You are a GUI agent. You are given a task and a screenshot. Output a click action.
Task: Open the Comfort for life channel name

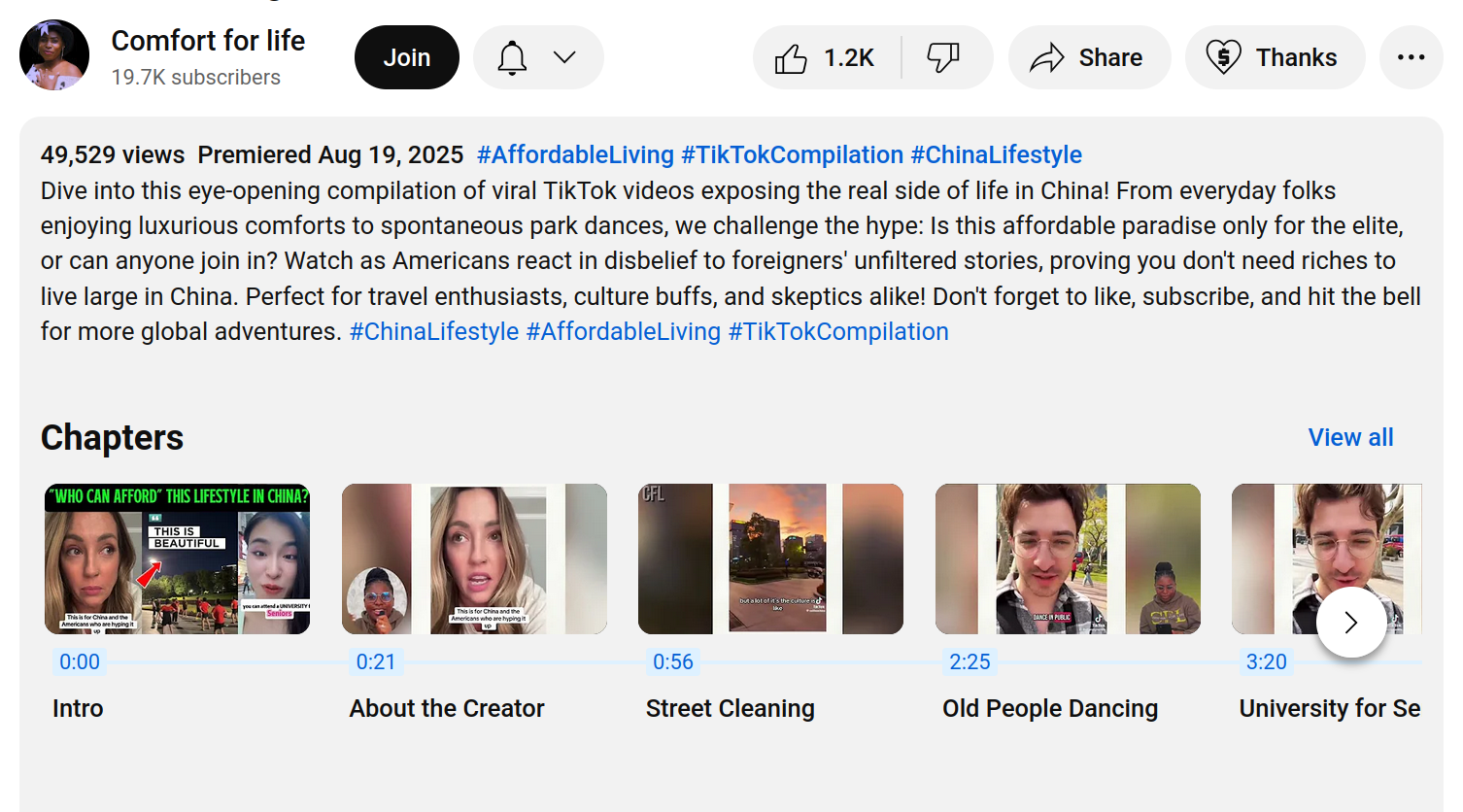208,41
